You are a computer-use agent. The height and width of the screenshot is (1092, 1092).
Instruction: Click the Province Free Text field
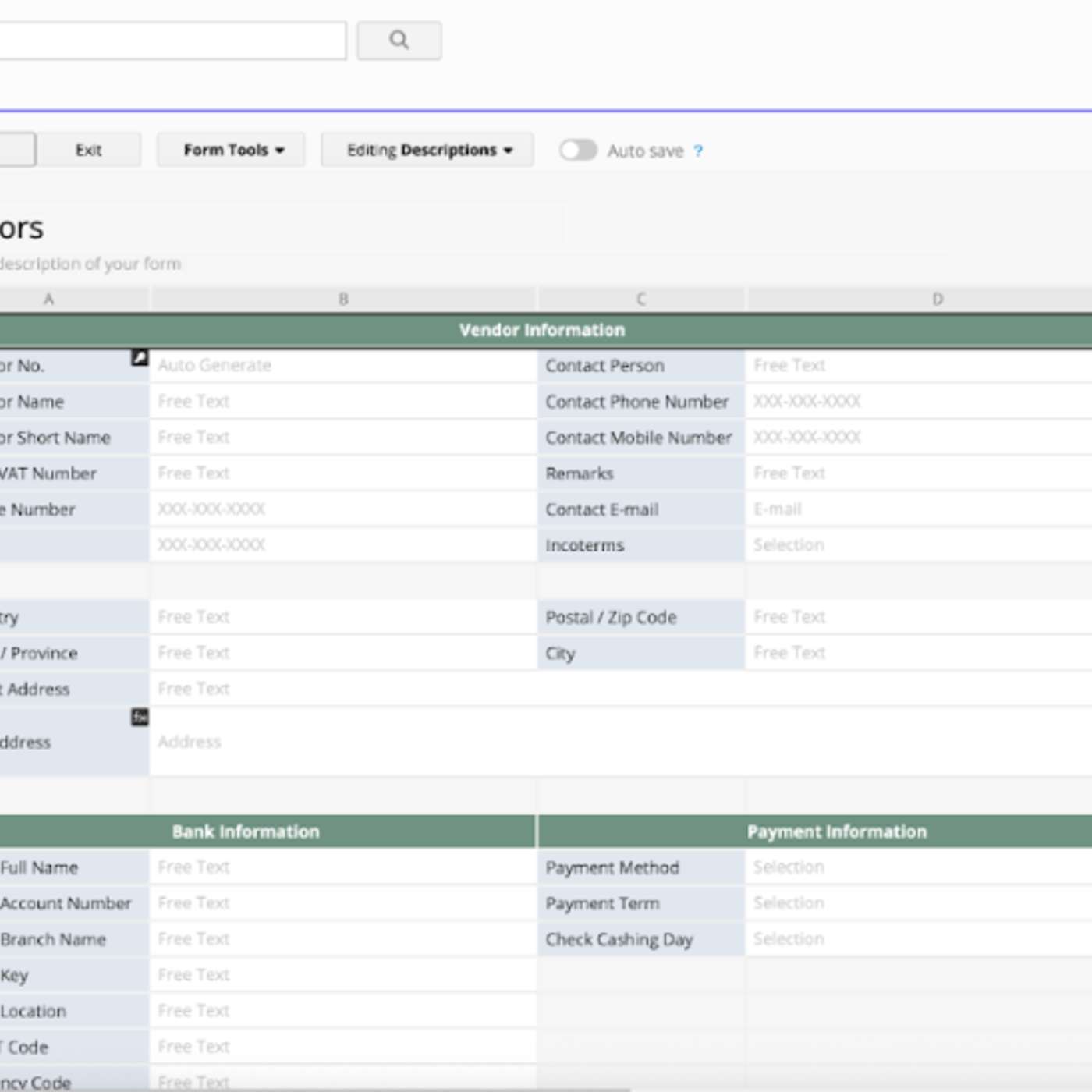pyautogui.click(x=343, y=652)
